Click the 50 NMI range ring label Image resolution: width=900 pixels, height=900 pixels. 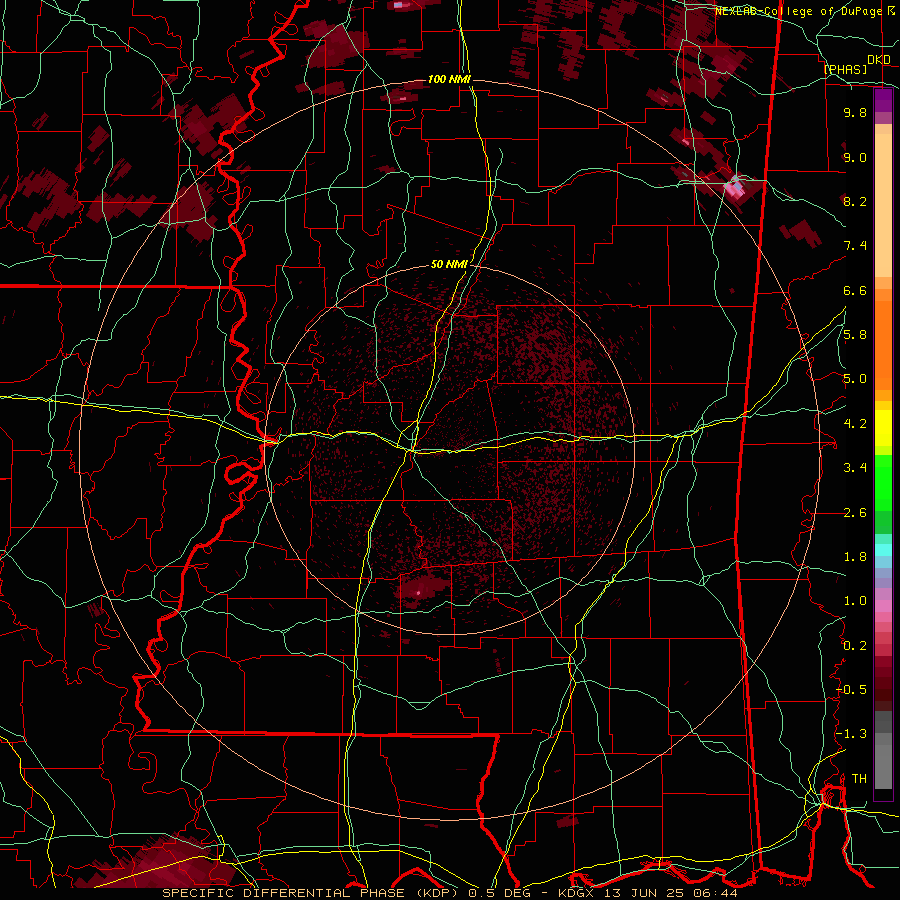449,265
